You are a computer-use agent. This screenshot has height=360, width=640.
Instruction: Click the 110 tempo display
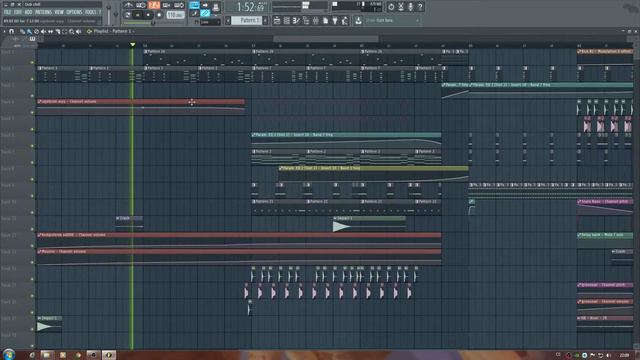point(176,15)
